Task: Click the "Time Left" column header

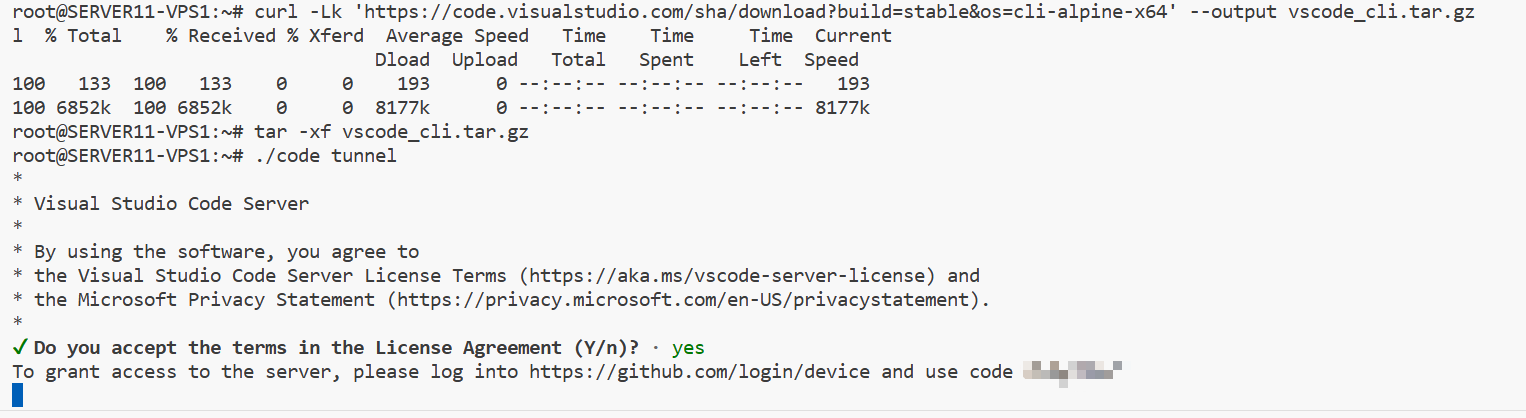Action: (x=765, y=48)
